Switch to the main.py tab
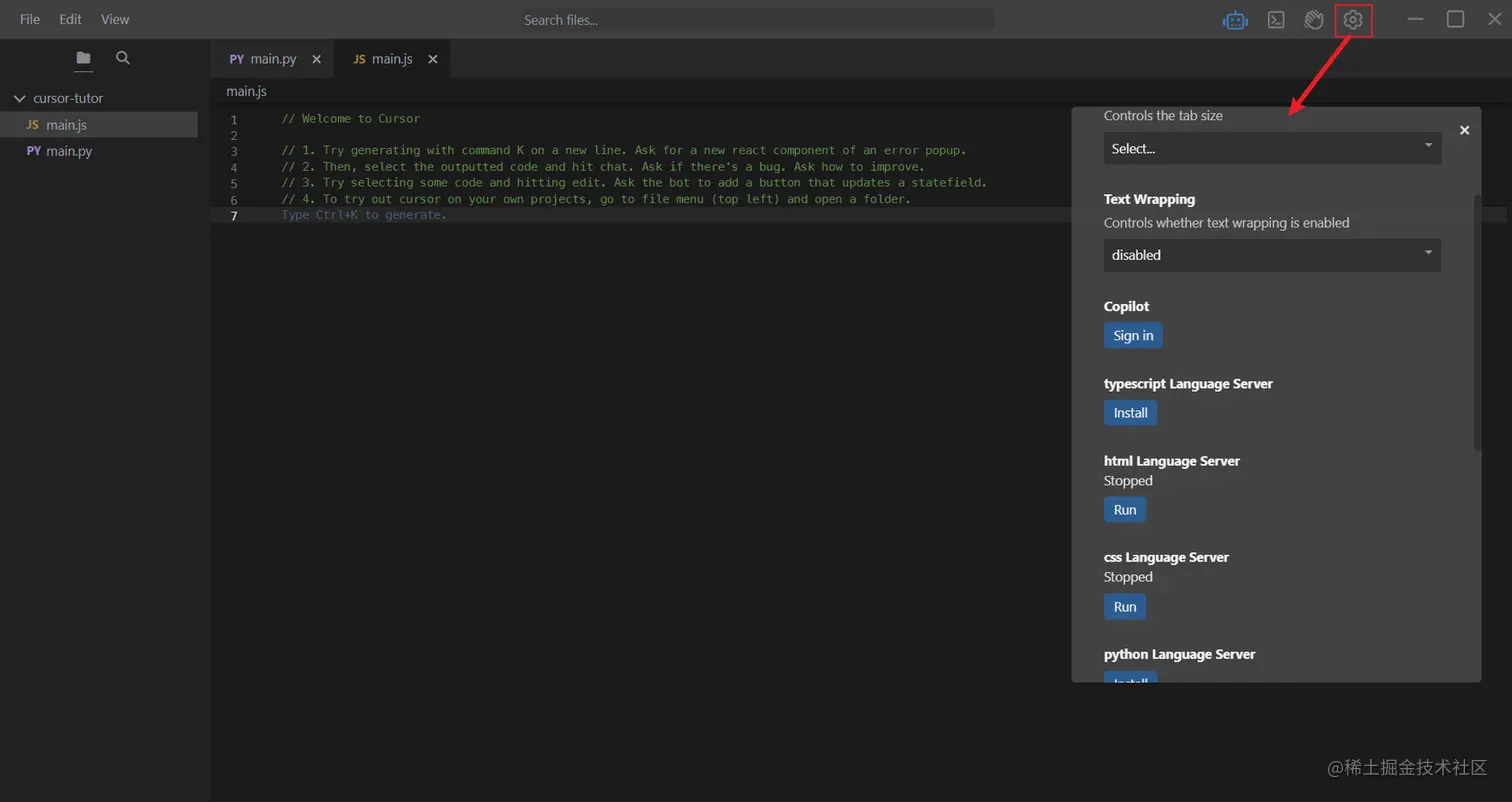The width and height of the screenshot is (1512, 802). (264, 59)
